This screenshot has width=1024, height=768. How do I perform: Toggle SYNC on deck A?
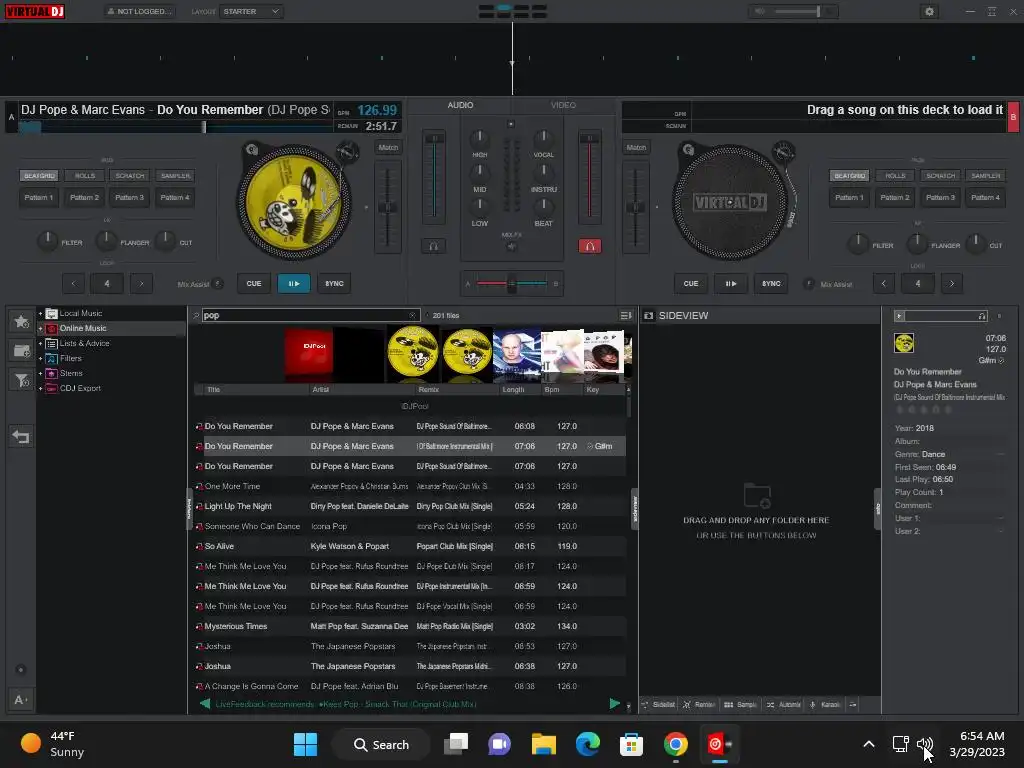coord(334,283)
